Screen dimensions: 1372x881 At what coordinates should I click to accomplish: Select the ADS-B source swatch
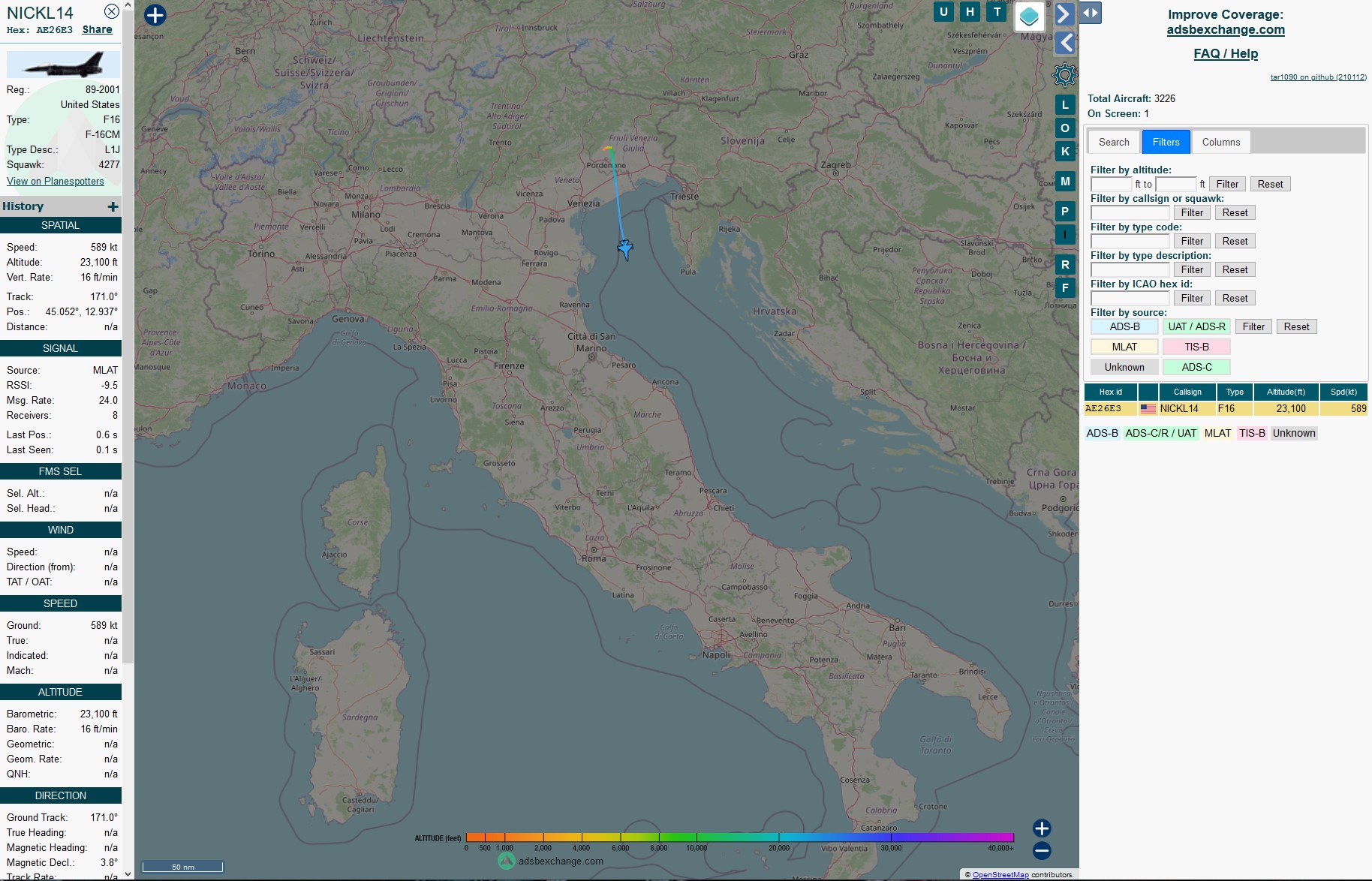(x=1124, y=326)
